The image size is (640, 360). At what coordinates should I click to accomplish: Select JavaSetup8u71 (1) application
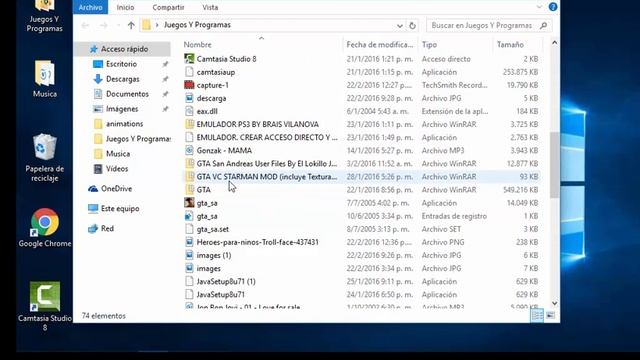click(x=226, y=281)
